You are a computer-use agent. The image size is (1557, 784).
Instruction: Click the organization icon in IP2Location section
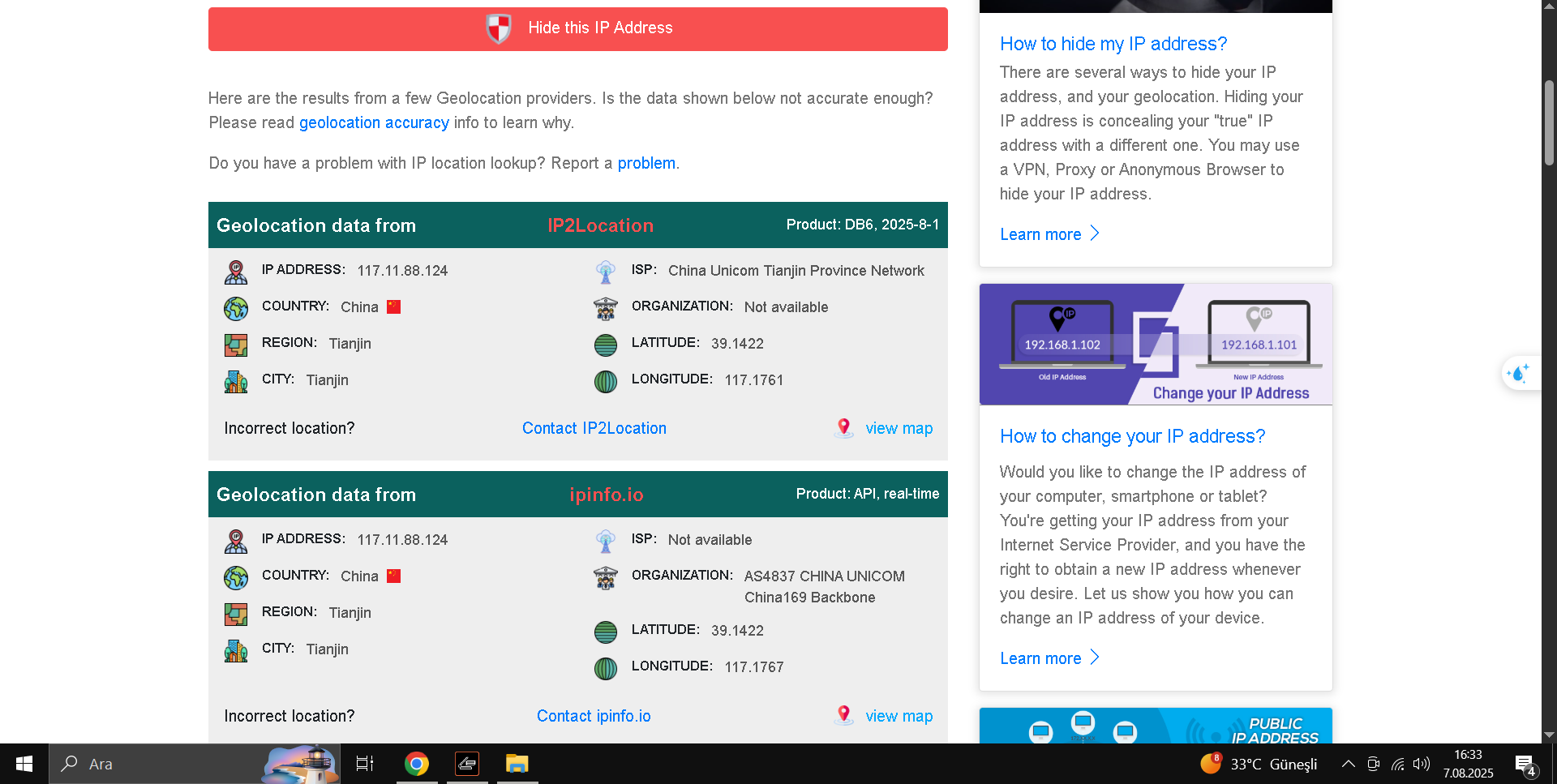[x=606, y=308]
